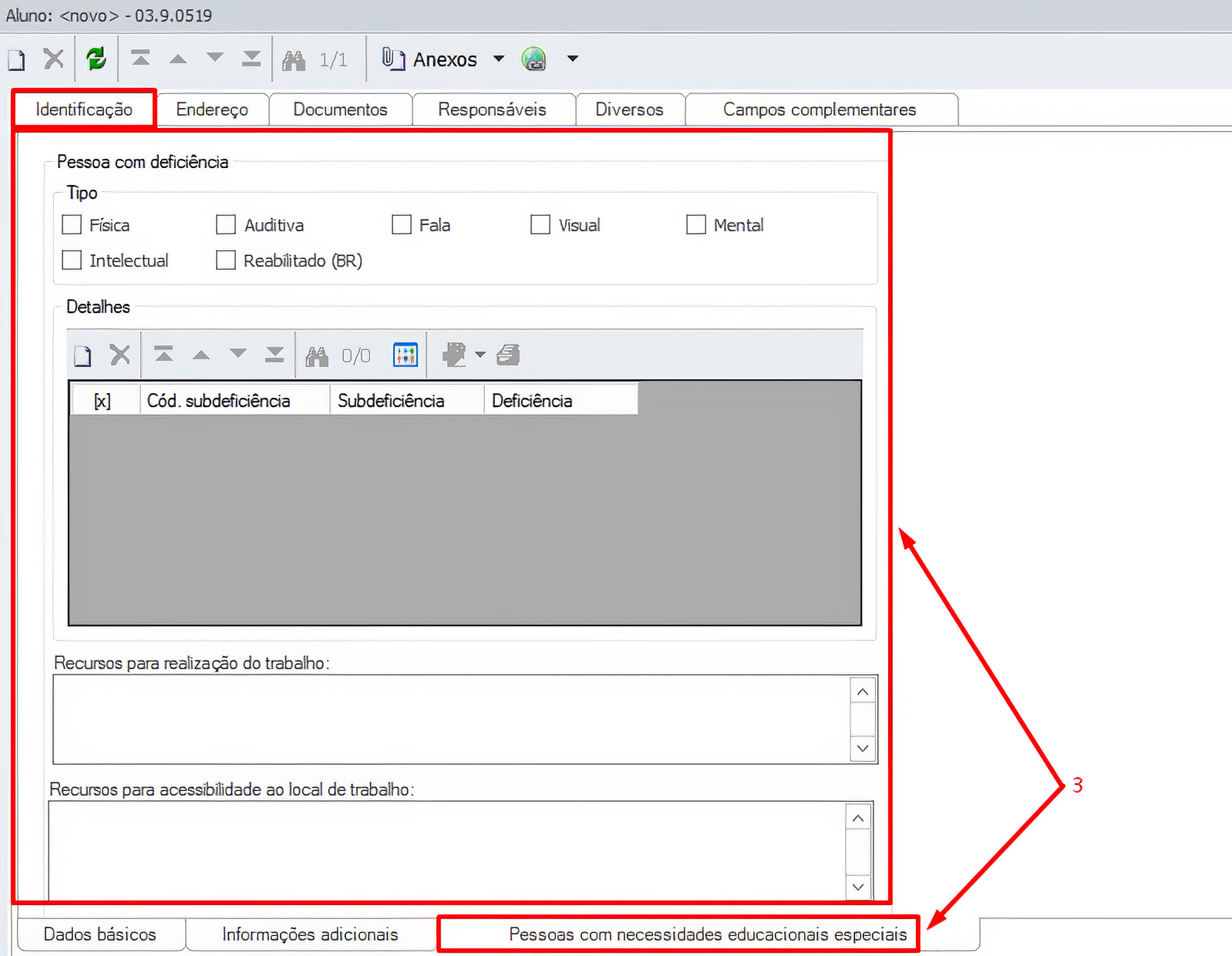Expand the Anexos dropdown arrow

[x=499, y=59]
